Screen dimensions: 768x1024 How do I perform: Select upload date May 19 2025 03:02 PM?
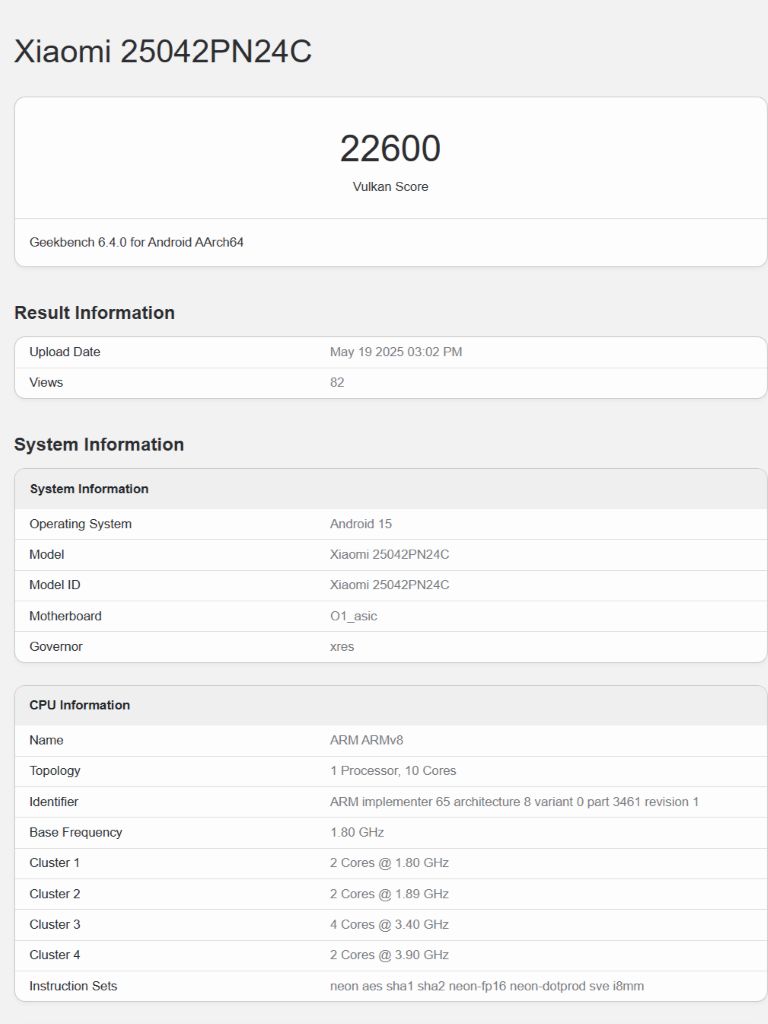[396, 352]
